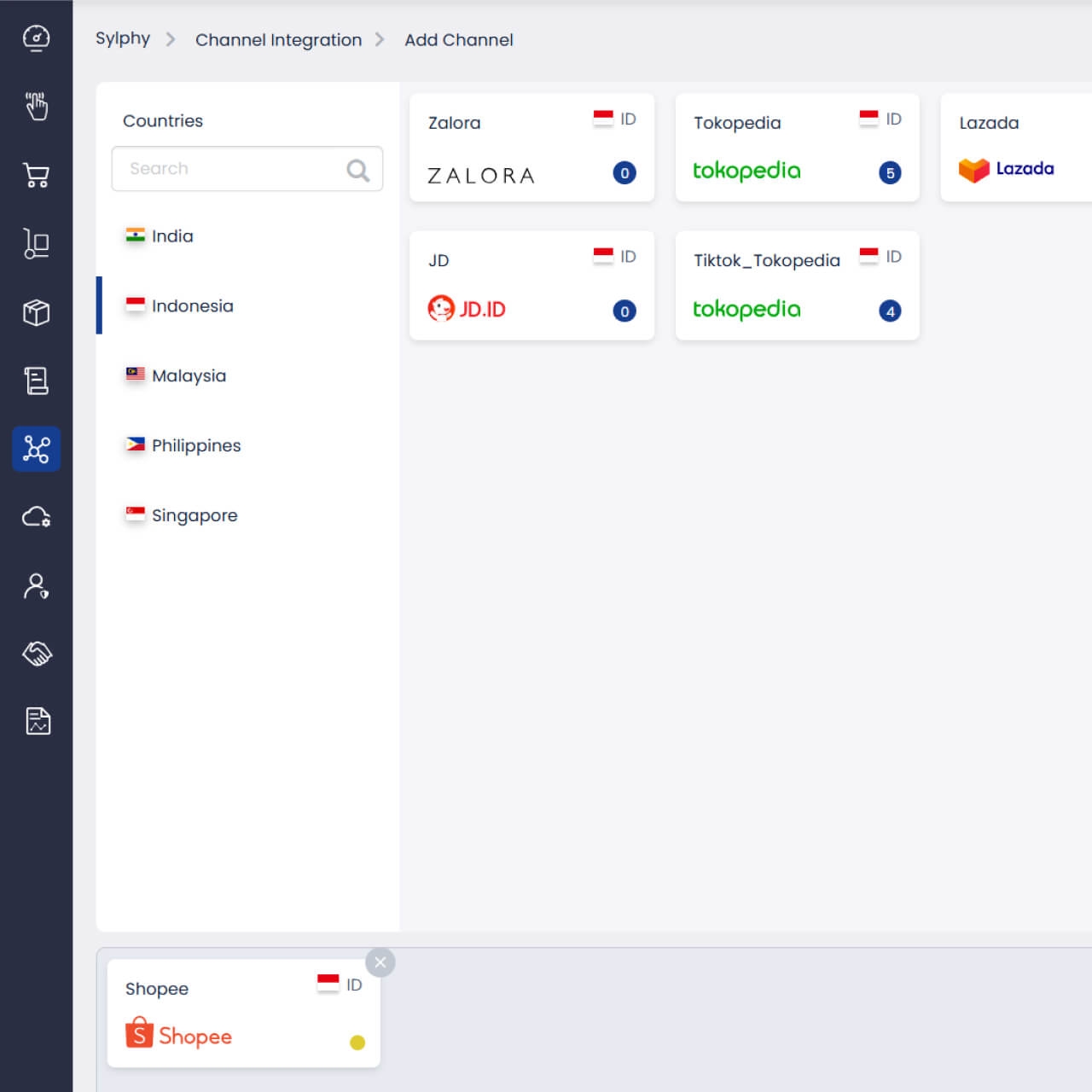
Task: Open the report chart icon in sidebar
Action: (36, 722)
